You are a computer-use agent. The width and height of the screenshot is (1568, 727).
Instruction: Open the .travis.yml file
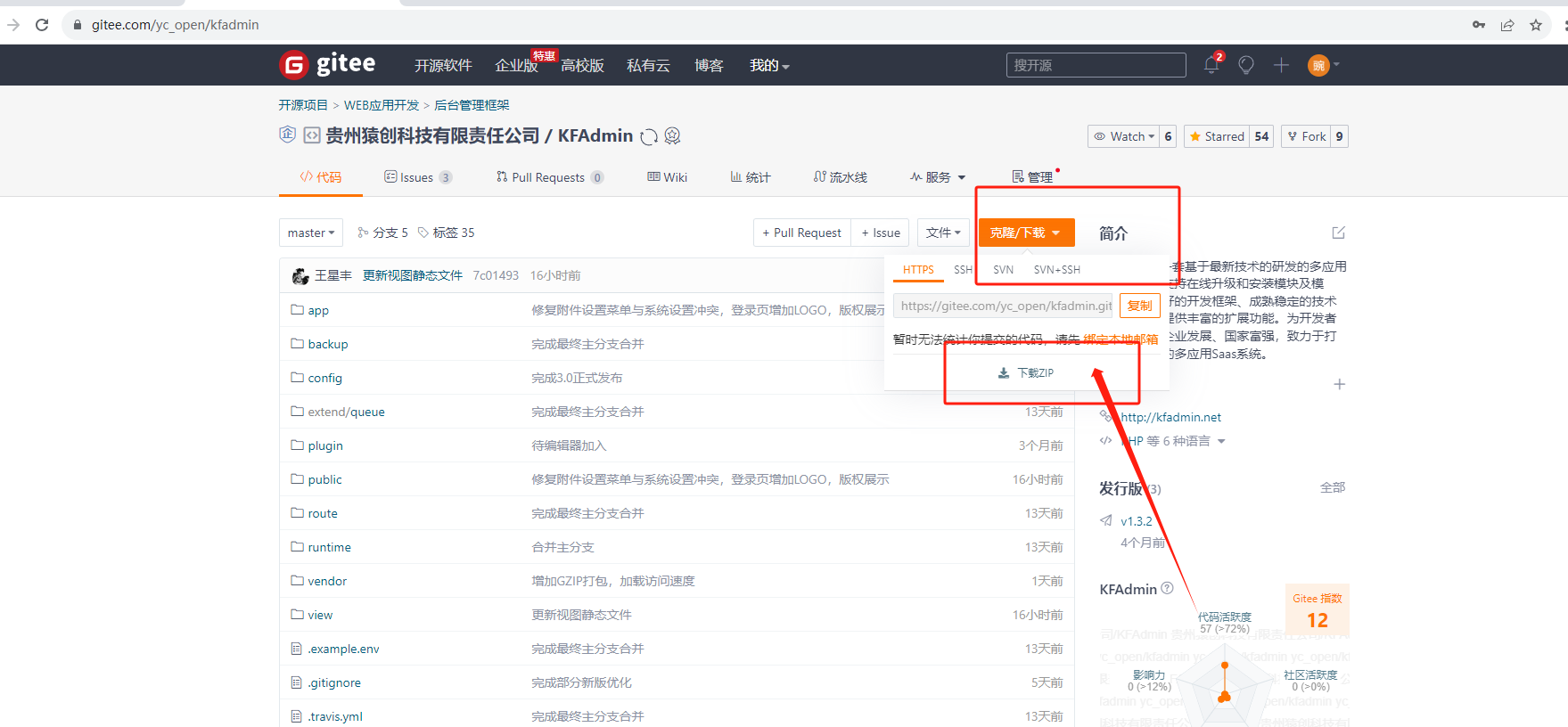[x=335, y=716]
